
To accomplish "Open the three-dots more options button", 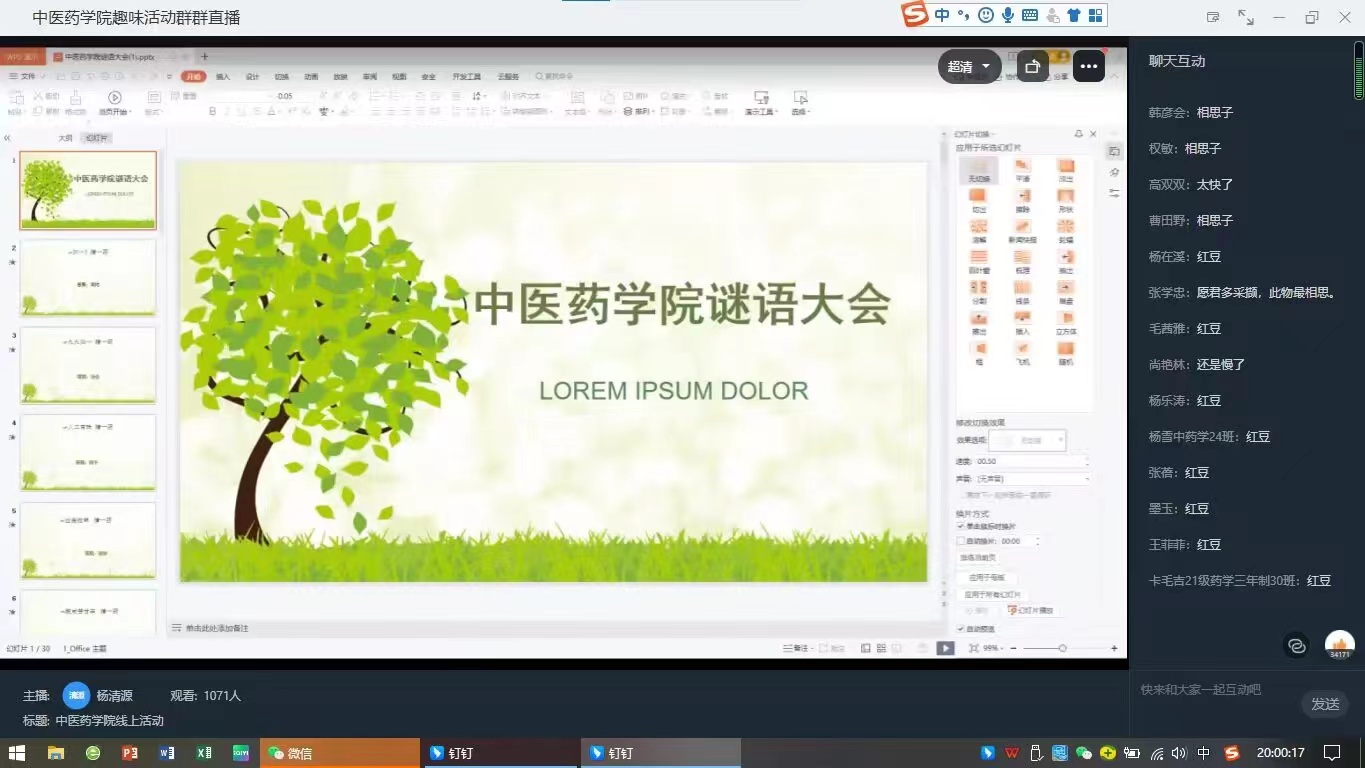I will tap(1088, 67).
